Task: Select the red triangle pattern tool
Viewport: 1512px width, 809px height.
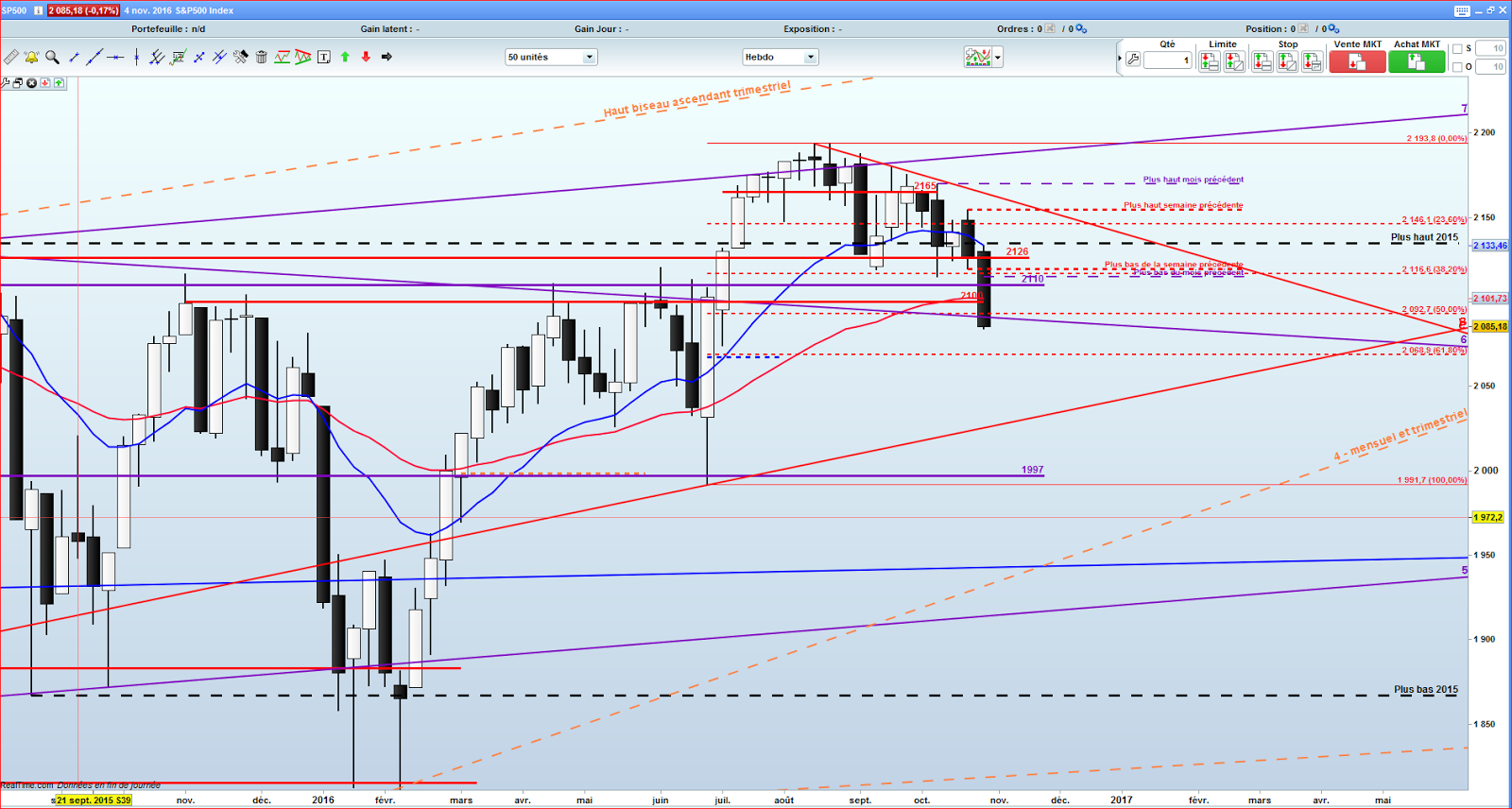Action: point(303,58)
